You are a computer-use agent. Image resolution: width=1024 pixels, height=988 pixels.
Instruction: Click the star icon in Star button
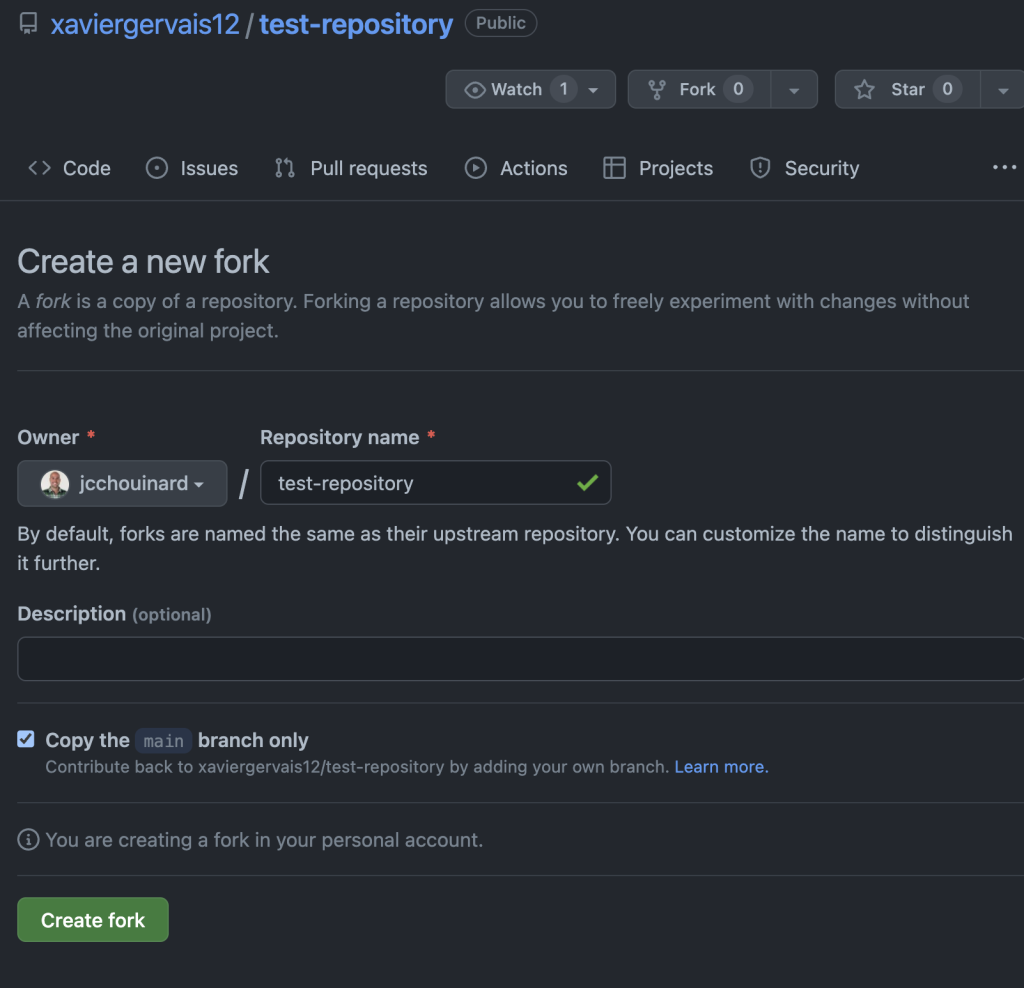(864, 89)
